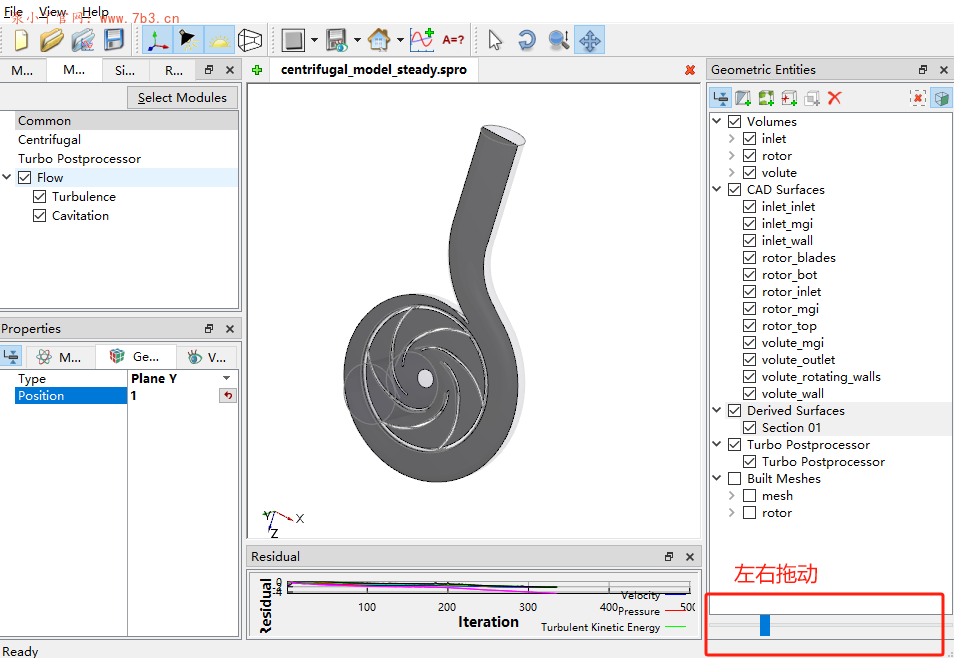
Task: Open the Plane Y type dropdown
Action: (x=227, y=379)
